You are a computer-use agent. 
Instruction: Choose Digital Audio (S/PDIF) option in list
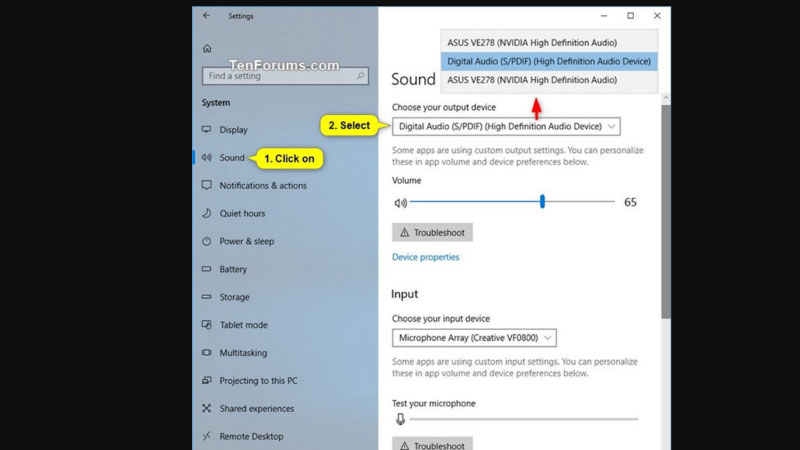click(x=549, y=61)
